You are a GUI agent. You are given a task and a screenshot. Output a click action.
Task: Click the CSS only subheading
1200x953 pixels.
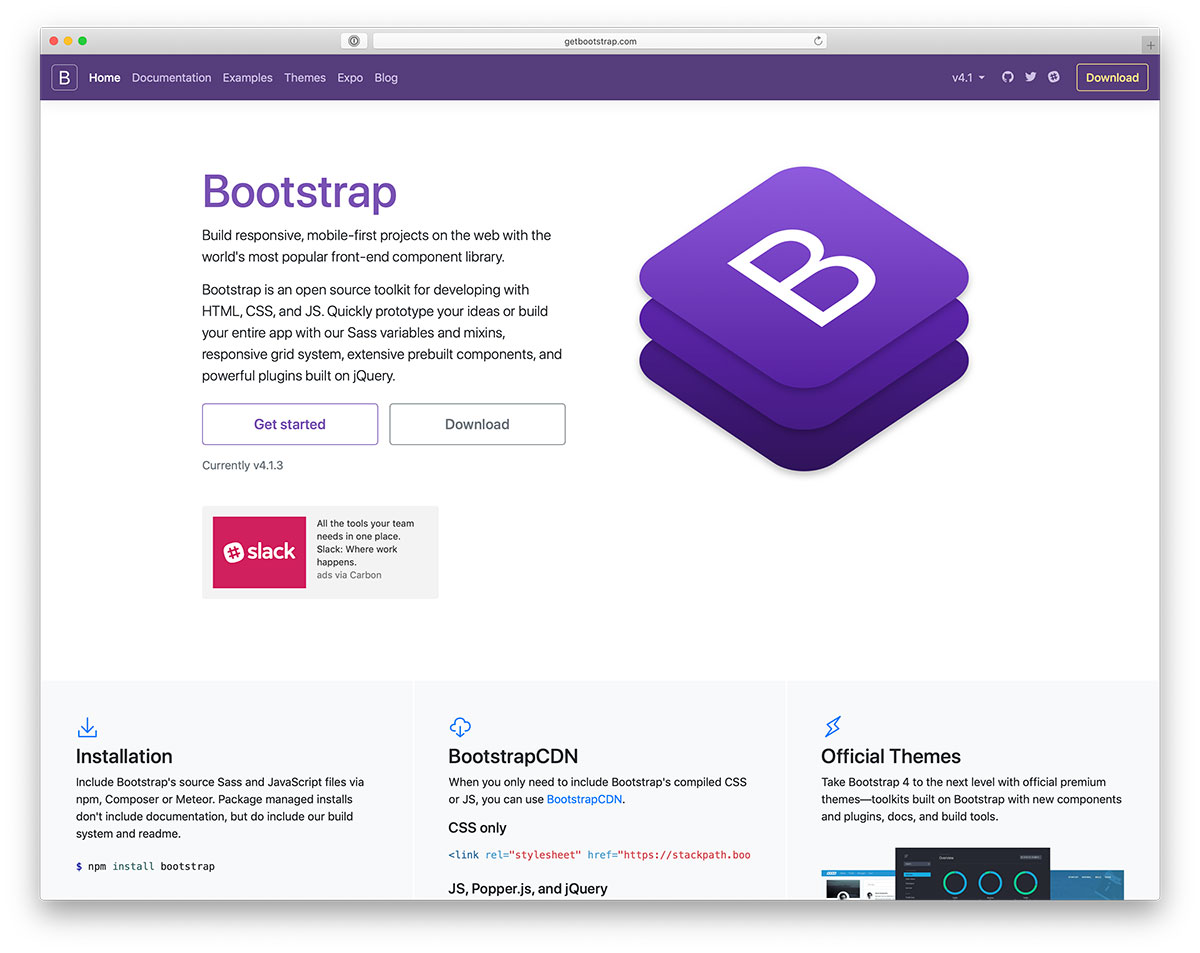tap(478, 828)
